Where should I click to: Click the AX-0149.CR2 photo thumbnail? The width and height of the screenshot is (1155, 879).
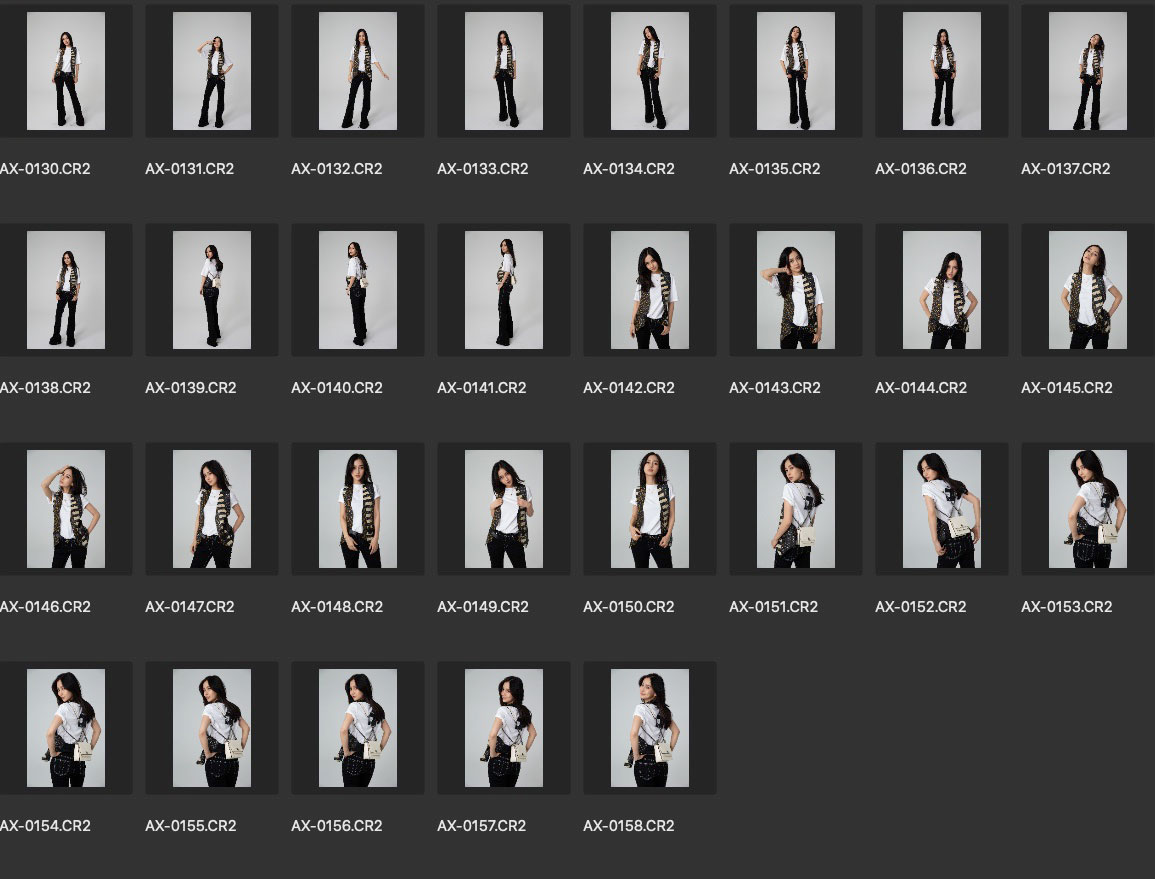[x=504, y=509]
